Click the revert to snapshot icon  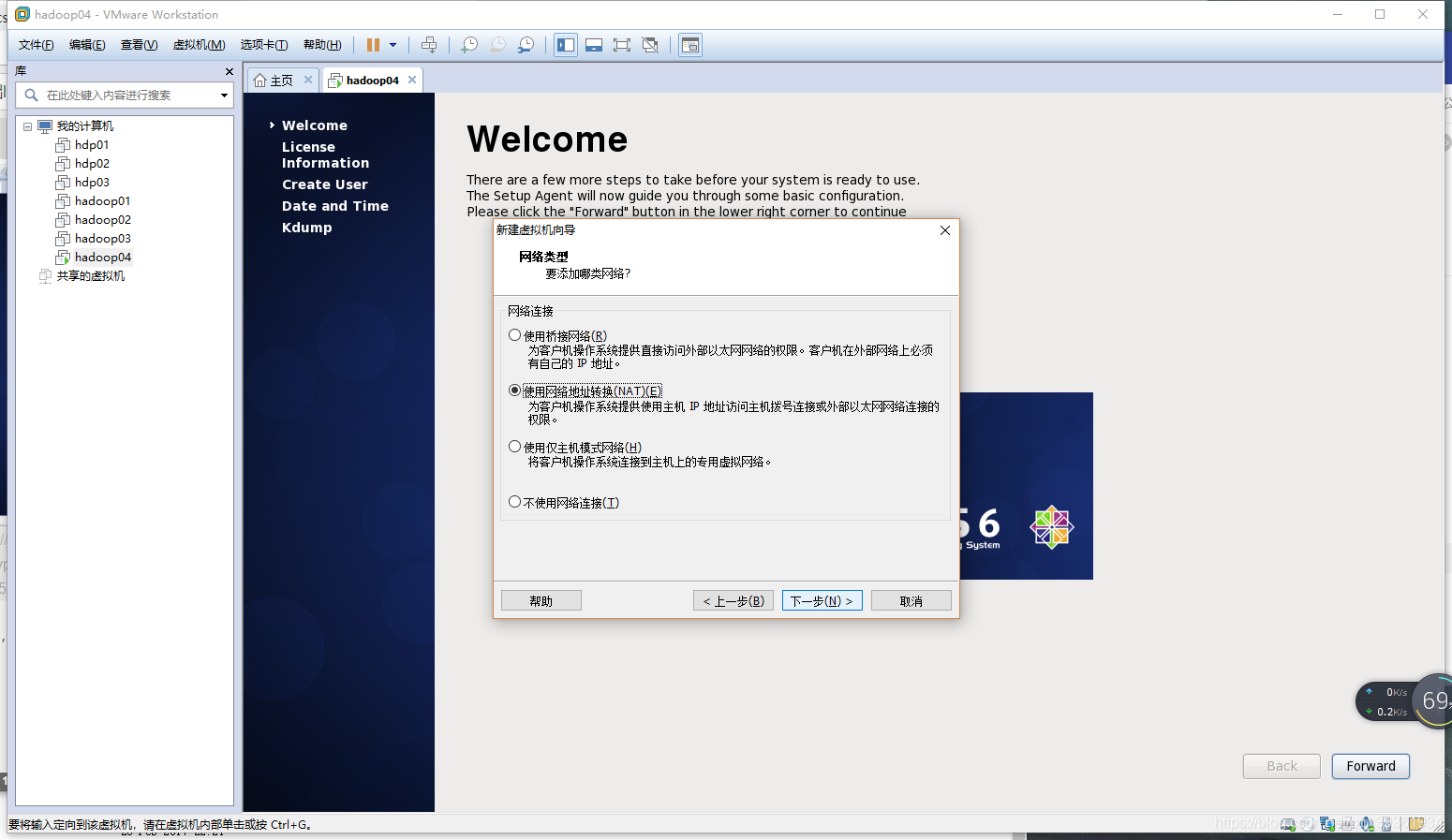click(497, 45)
